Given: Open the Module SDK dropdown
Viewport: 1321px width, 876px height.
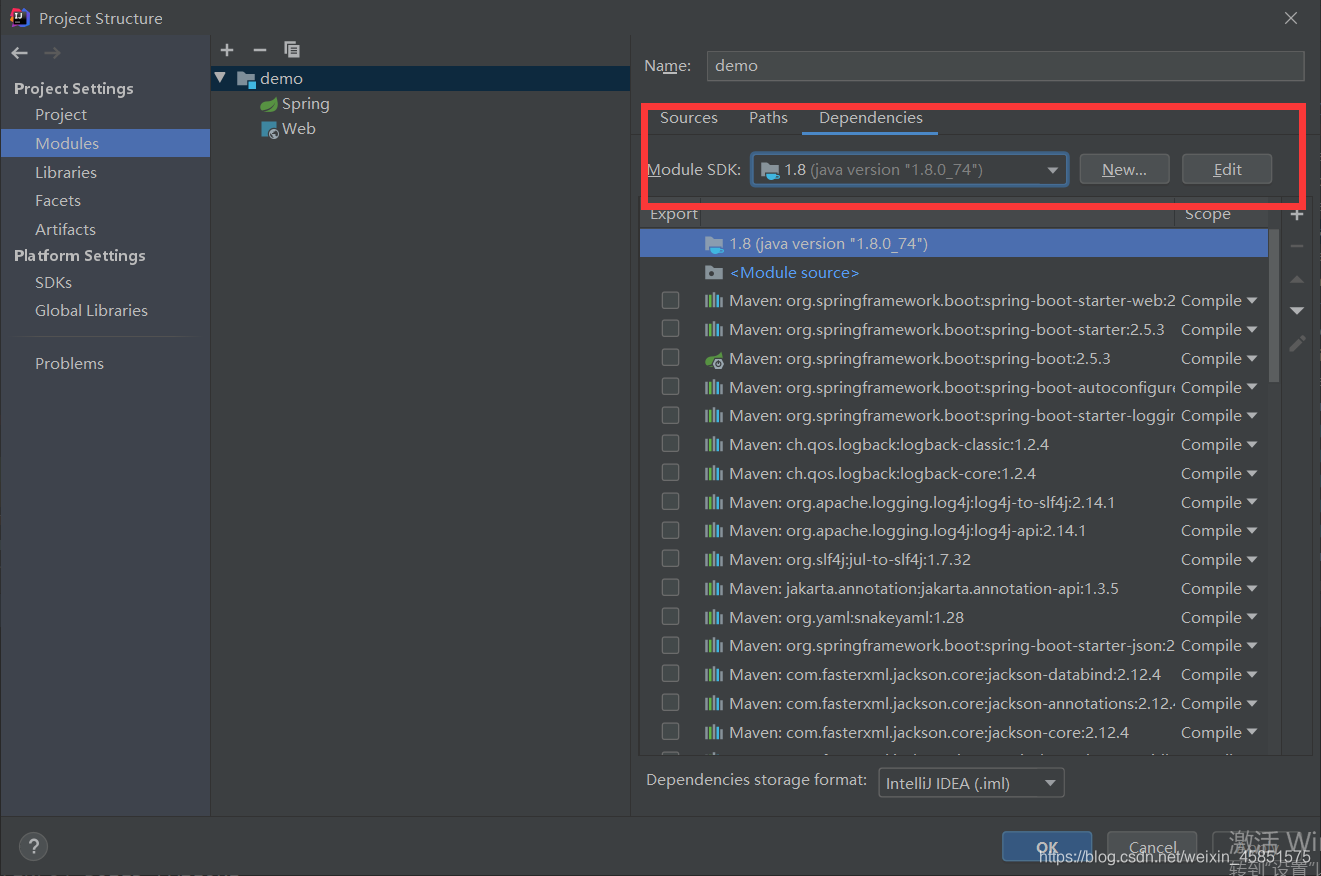Looking at the screenshot, I should click(x=909, y=170).
